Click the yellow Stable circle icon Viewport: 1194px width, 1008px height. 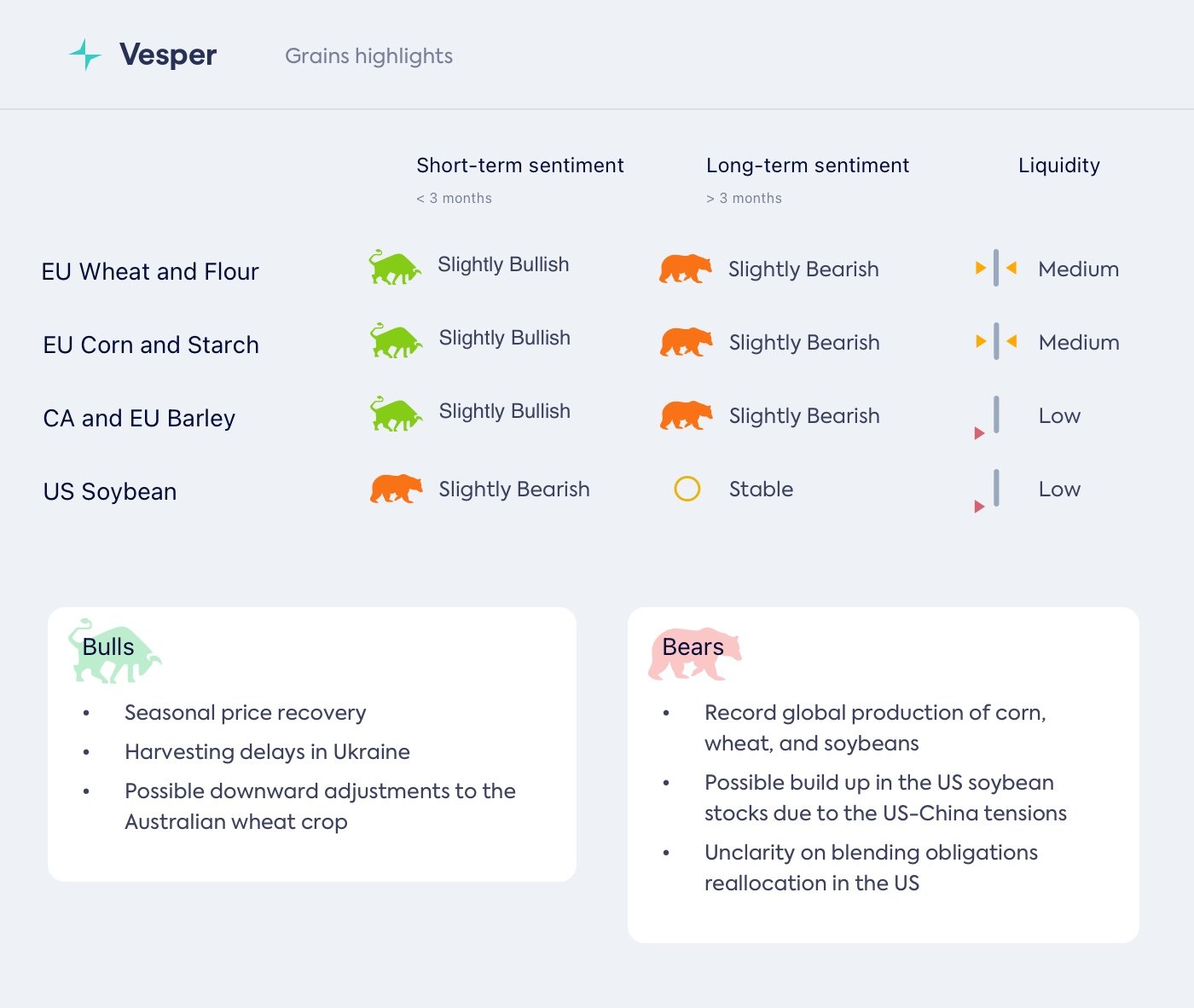[687, 489]
